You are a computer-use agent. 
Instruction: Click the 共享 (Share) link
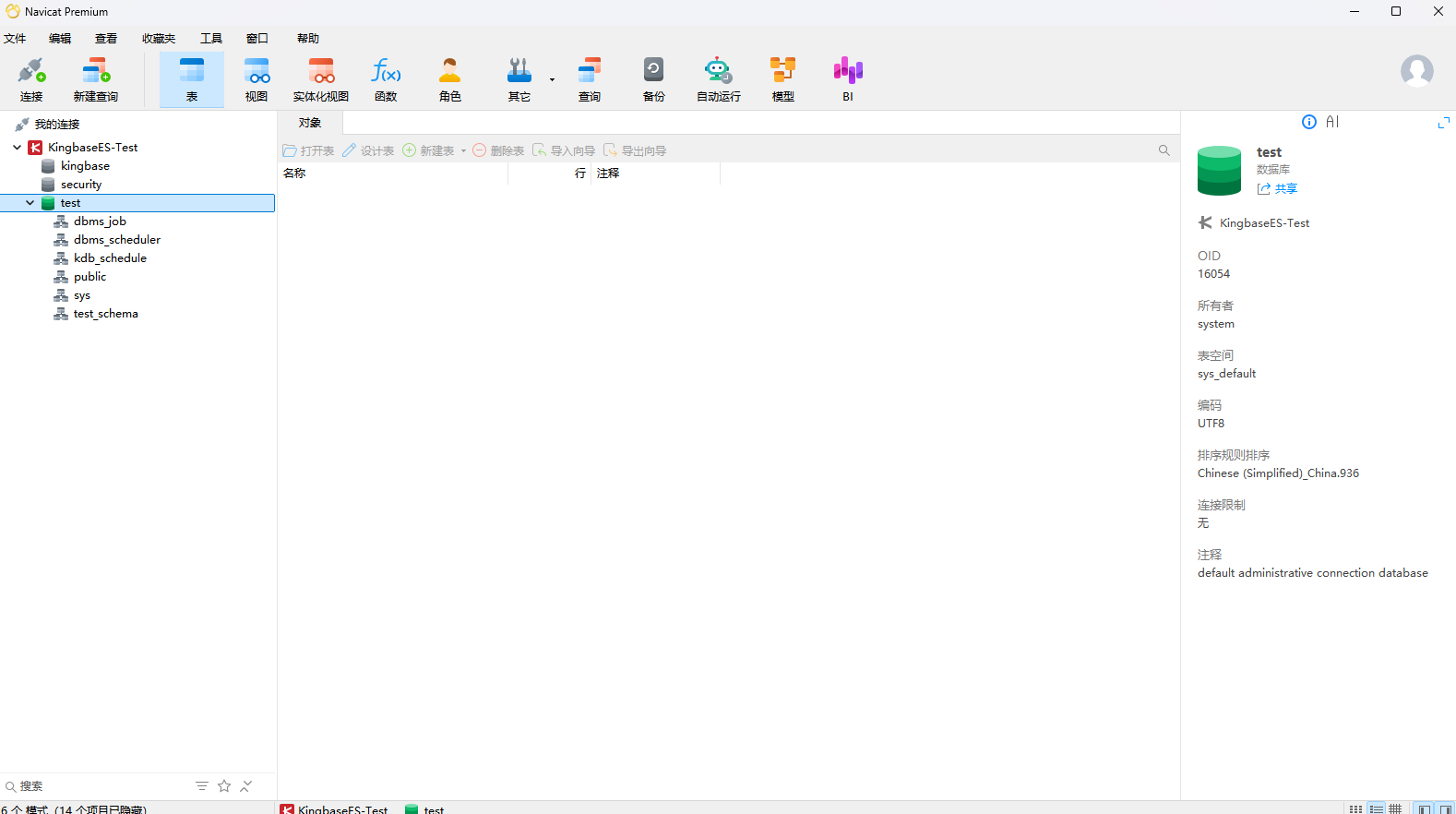coord(1277,189)
